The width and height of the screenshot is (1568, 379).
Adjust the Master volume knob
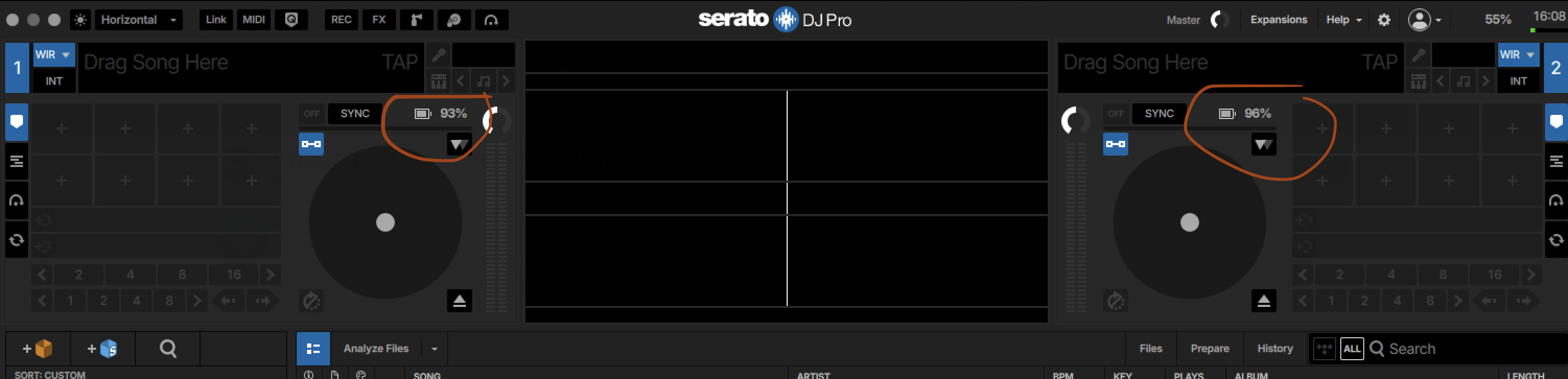[1219, 20]
